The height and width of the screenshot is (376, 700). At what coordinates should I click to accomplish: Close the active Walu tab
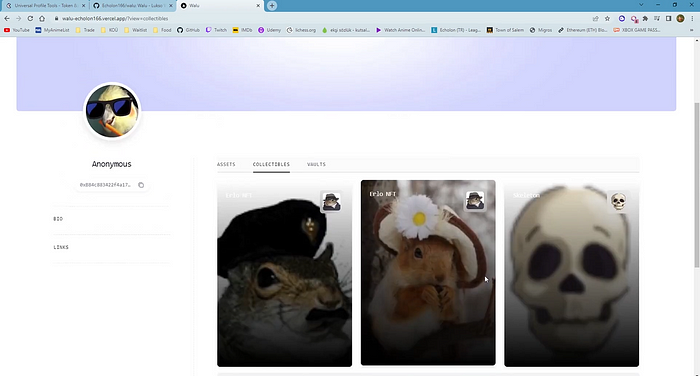click(258, 6)
